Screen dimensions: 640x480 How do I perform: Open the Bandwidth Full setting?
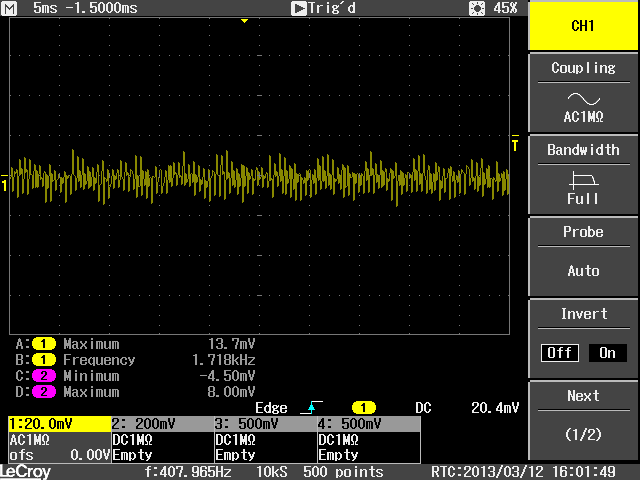(x=583, y=175)
